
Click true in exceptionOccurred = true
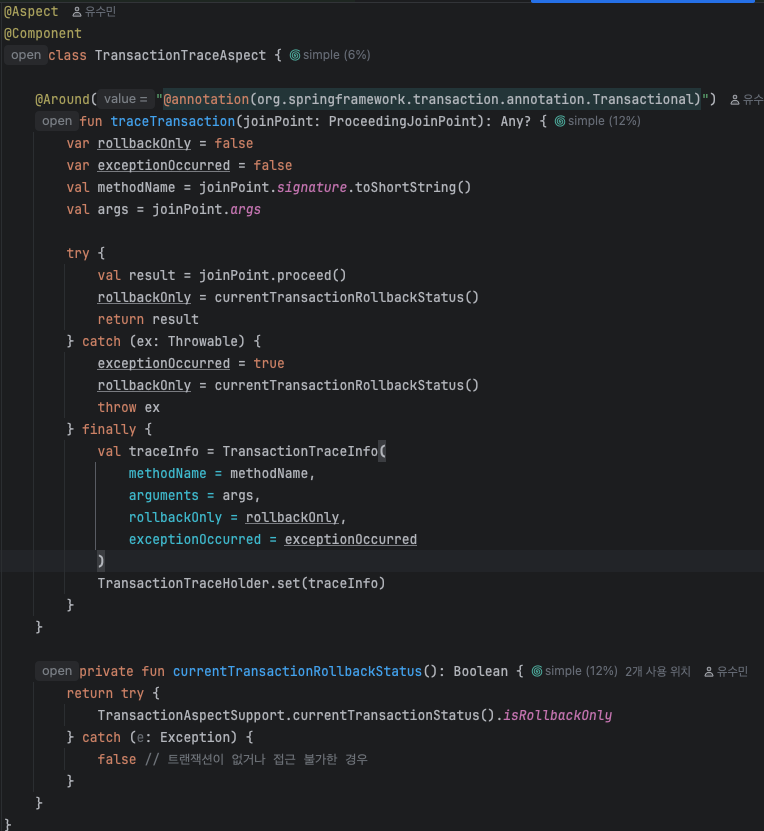(269, 364)
